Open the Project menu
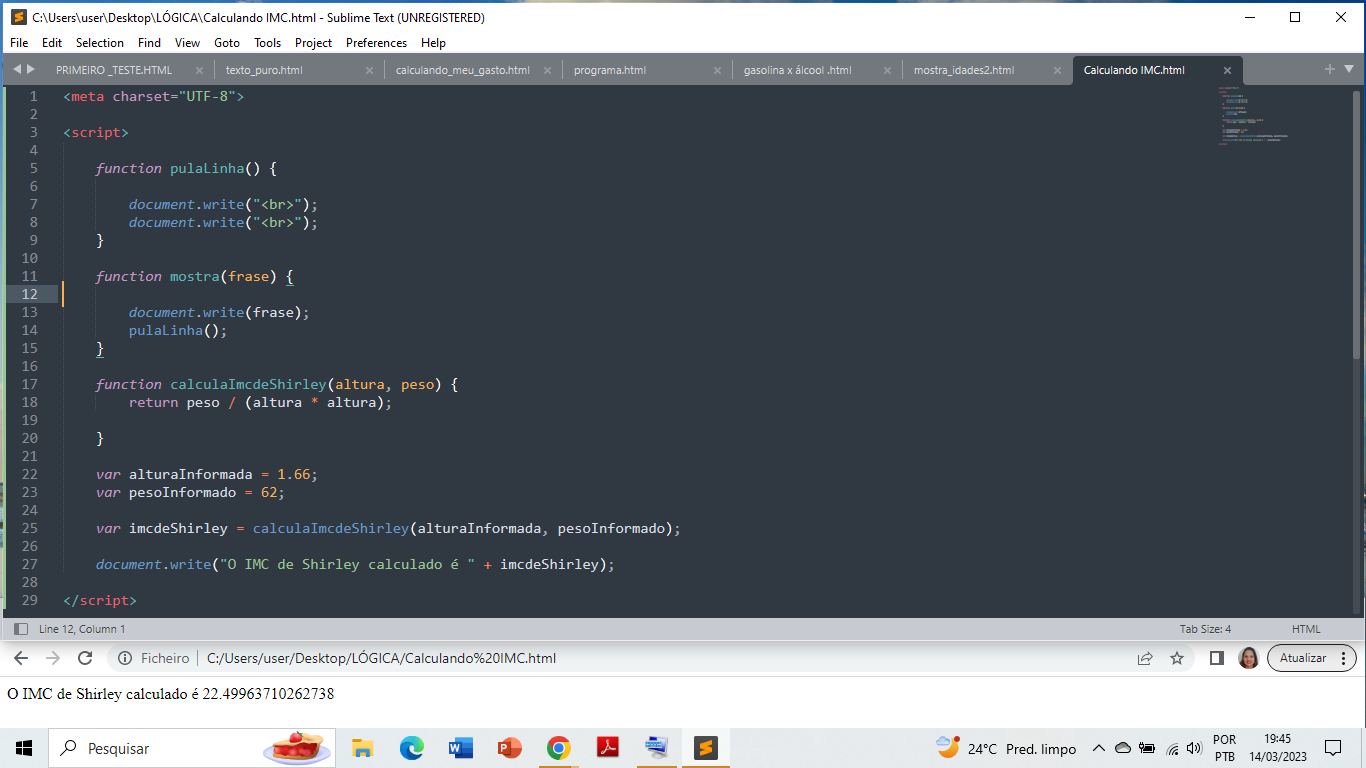 pyautogui.click(x=313, y=43)
